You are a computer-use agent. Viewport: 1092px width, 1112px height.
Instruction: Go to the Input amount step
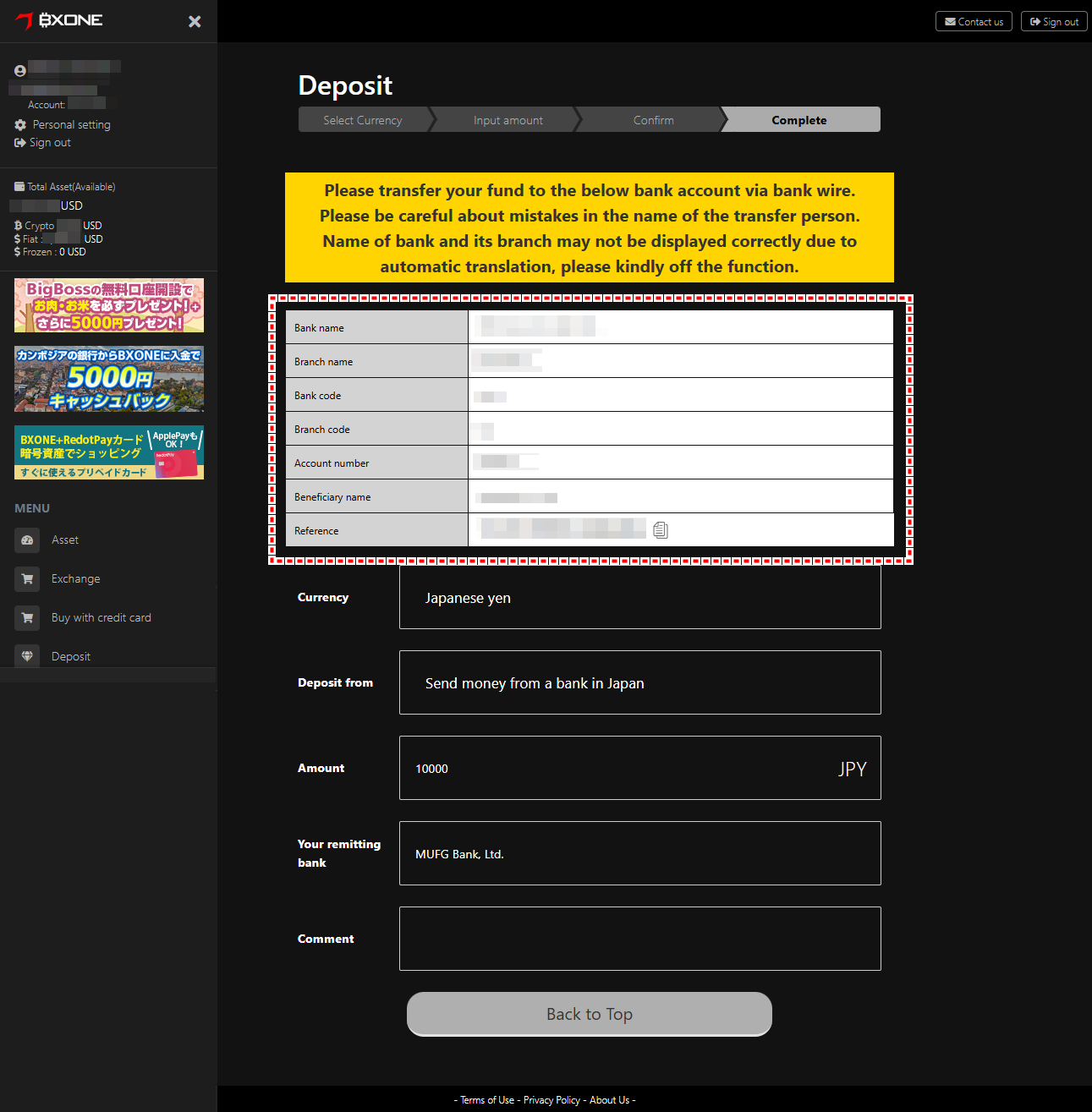508,120
